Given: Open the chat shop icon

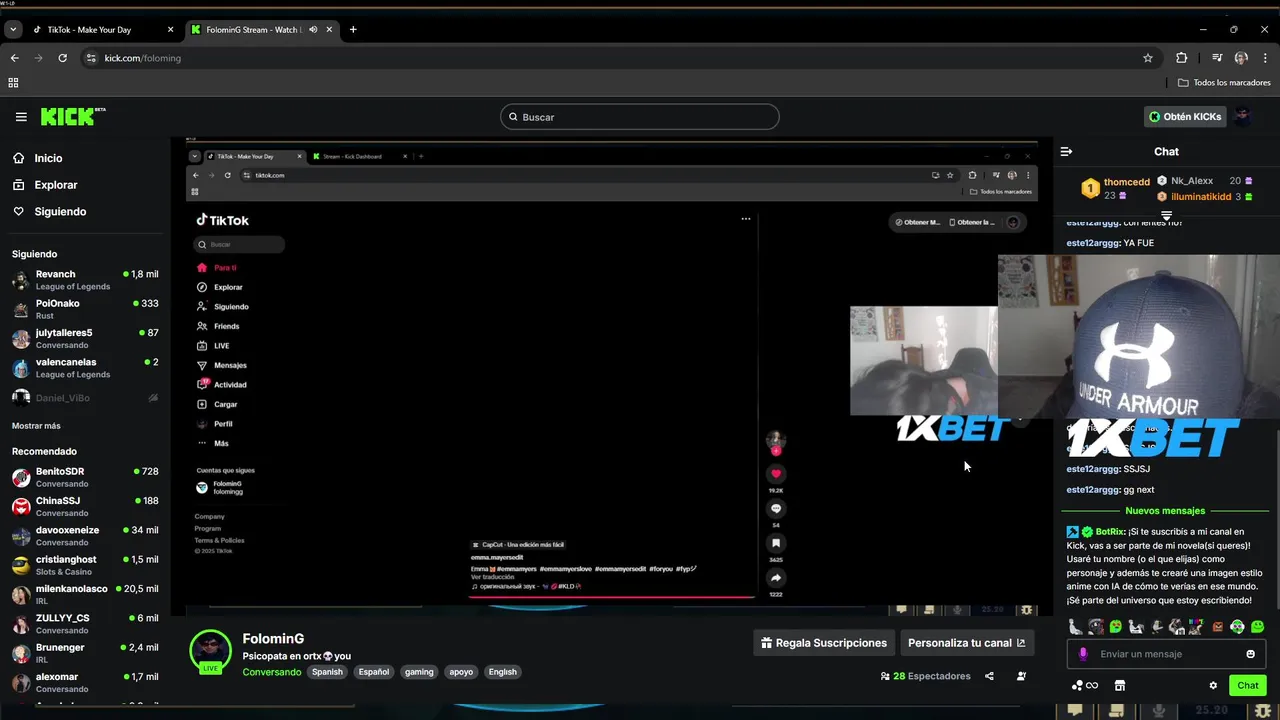Looking at the screenshot, I should [1120, 685].
